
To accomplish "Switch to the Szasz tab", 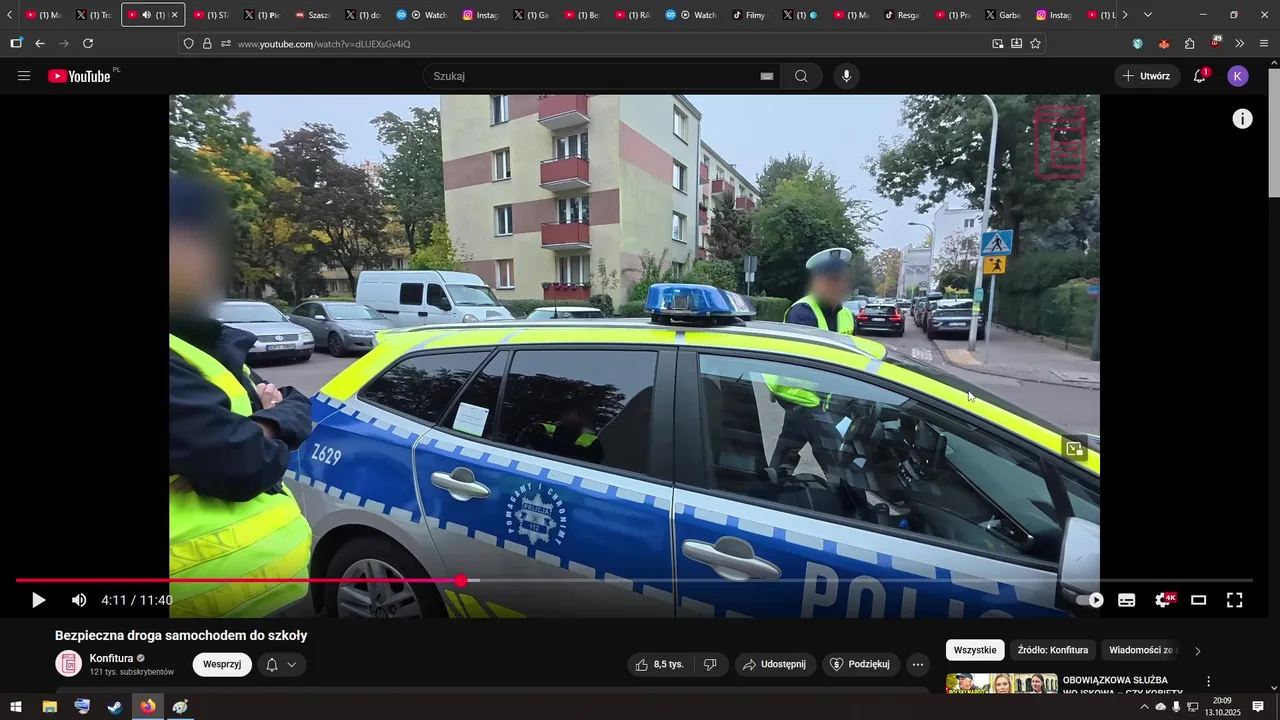I will pos(314,15).
